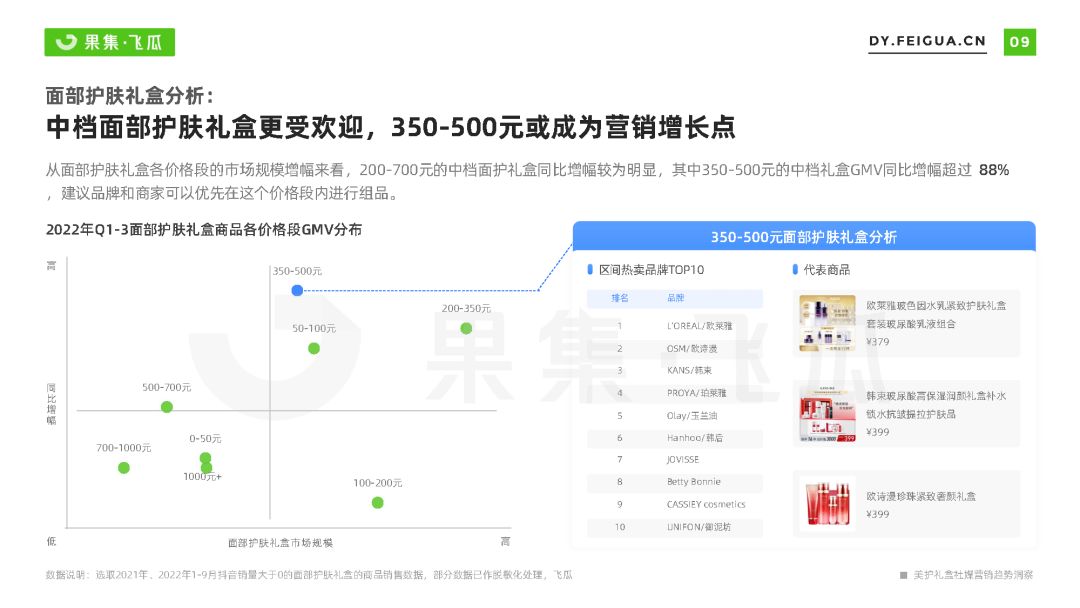The width and height of the screenshot is (1080, 608).
Task: Click the 代表商品 heading
Action: coord(827,270)
